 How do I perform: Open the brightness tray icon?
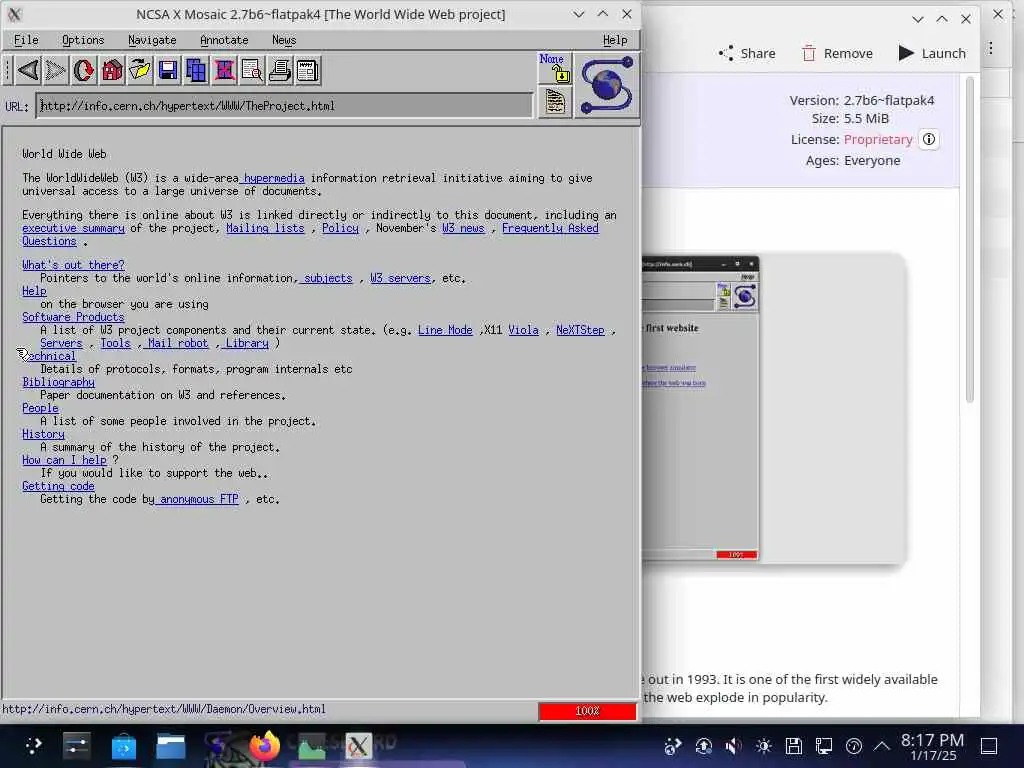763,746
